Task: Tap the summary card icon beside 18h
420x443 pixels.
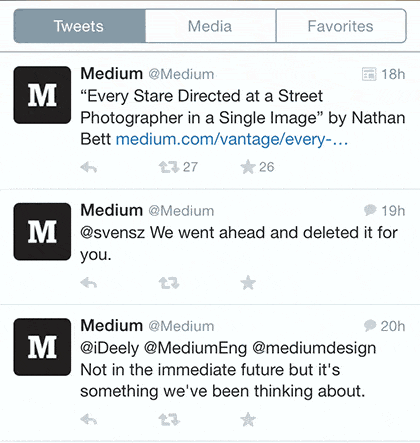Action: click(369, 74)
